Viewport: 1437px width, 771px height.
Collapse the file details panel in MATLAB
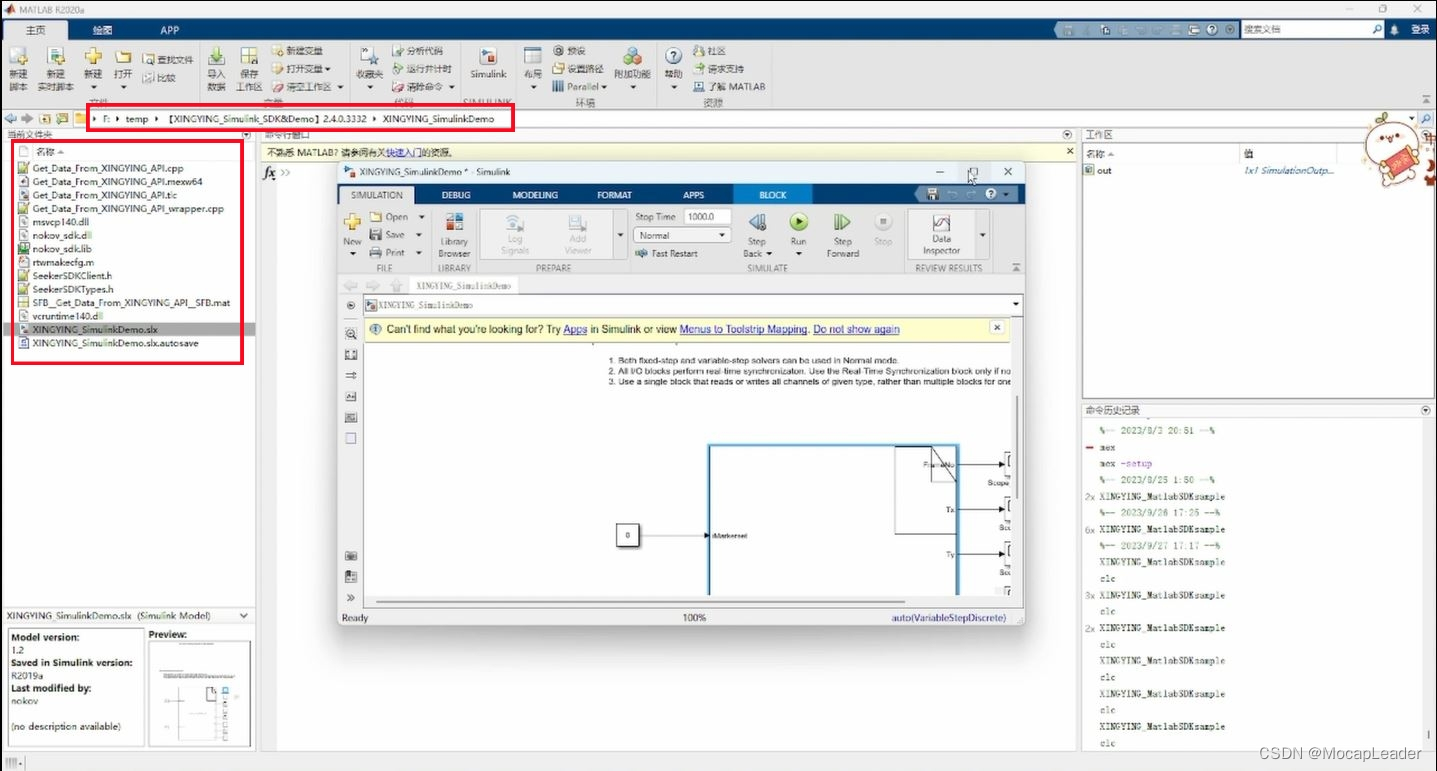(x=245, y=615)
